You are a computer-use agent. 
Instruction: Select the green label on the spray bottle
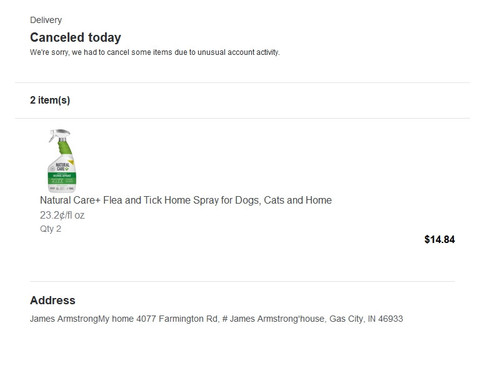[62, 178]
